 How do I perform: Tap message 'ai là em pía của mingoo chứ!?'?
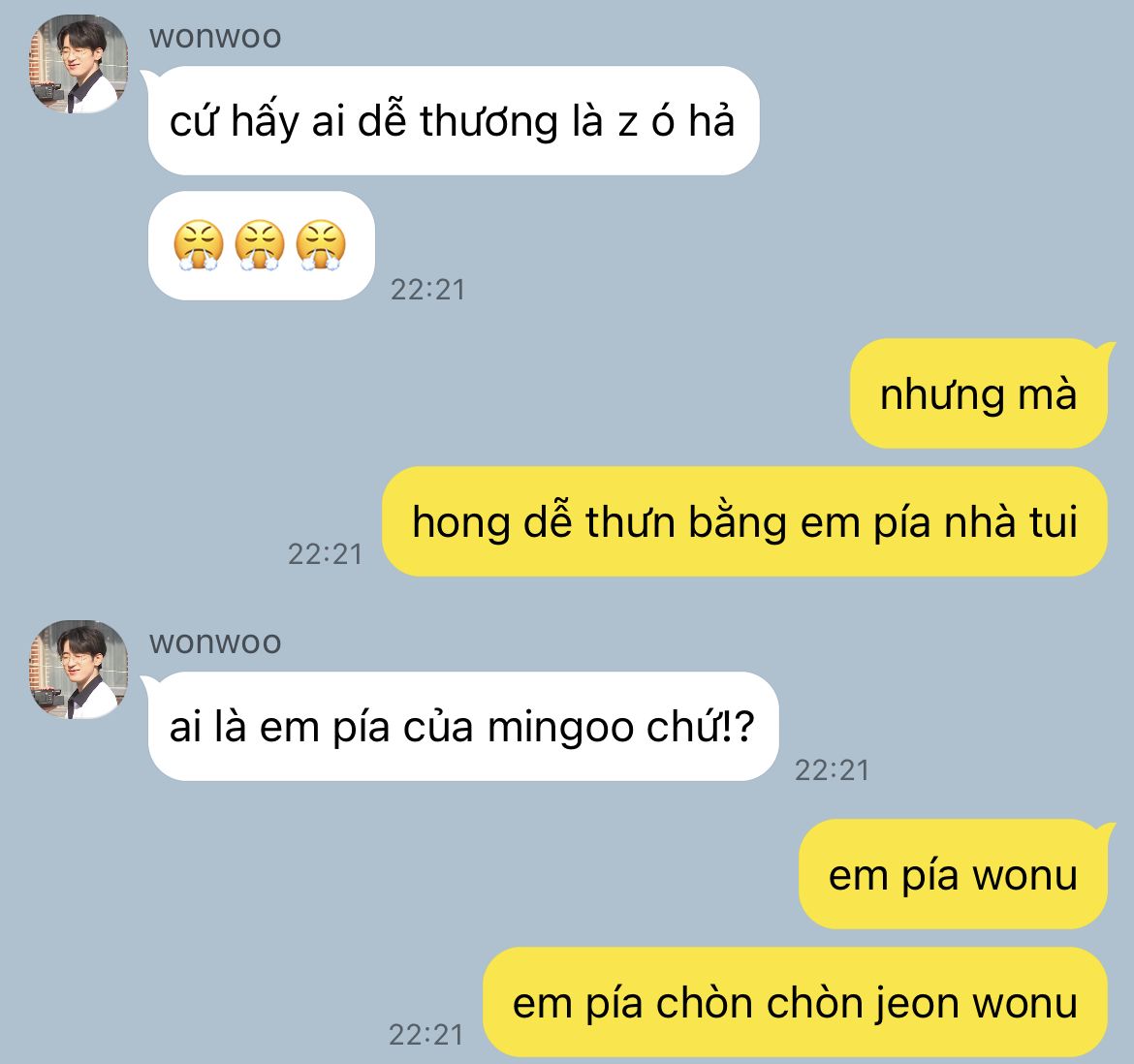click(x=463, y=727)
